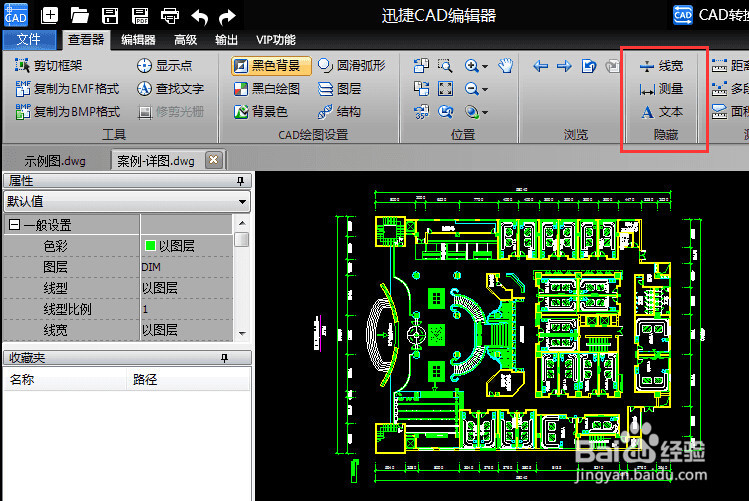
Task: Open the zoom in dropdown arrow
Action: click(485, 66)
